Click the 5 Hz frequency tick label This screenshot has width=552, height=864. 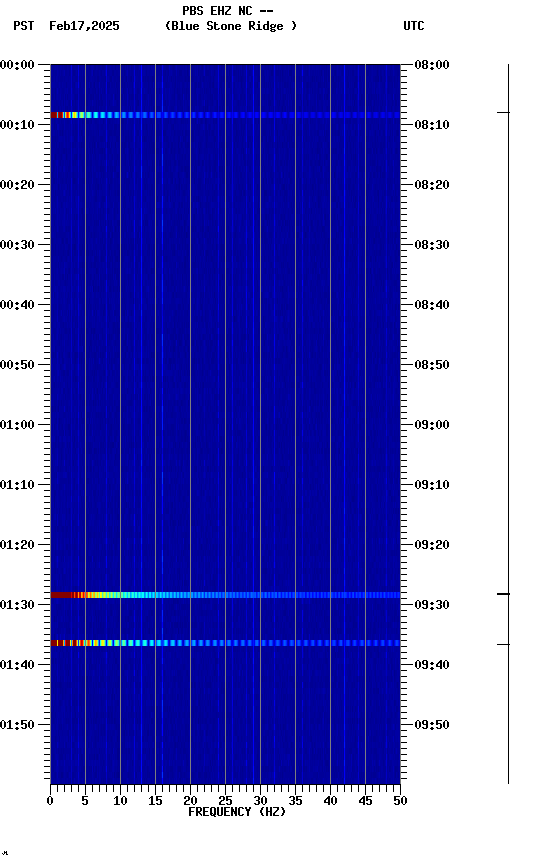coord(85,801)
